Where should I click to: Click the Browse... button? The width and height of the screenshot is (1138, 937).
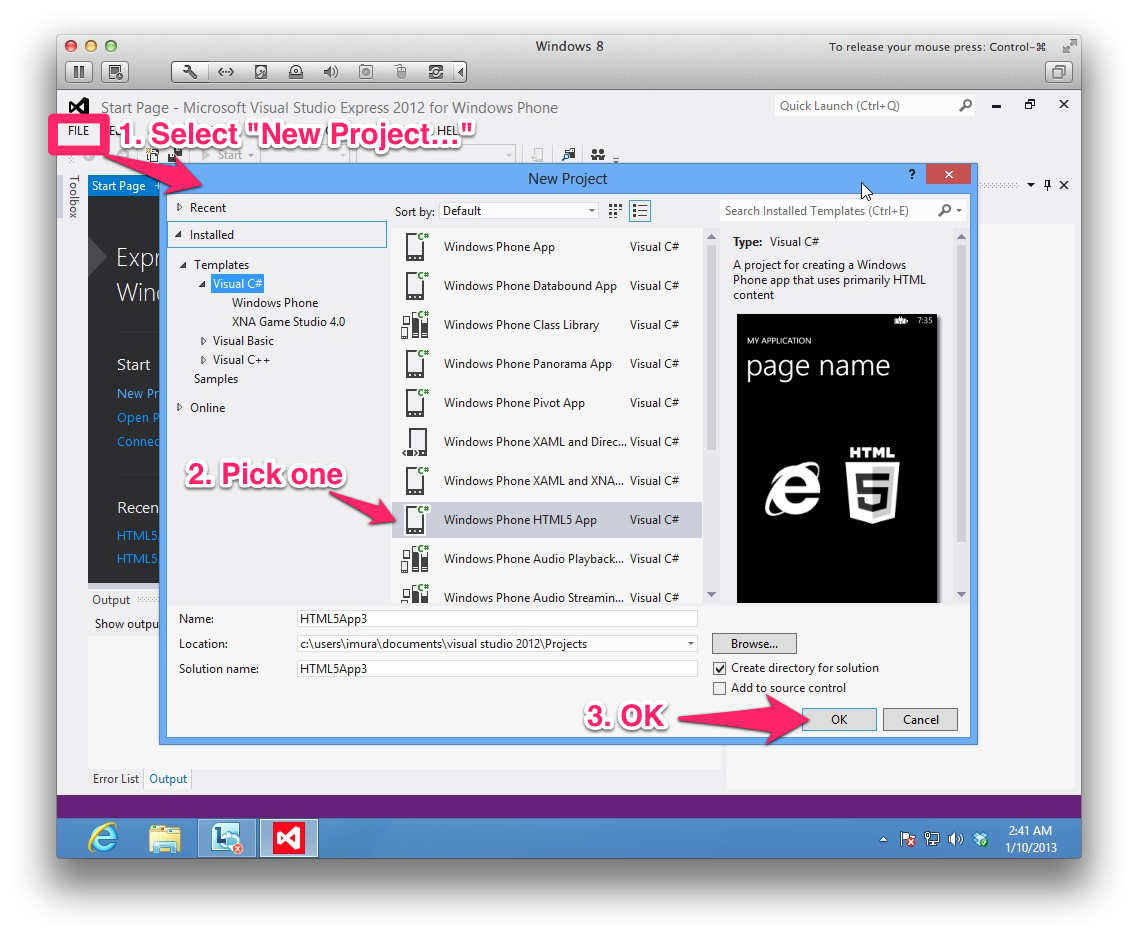click(x=754, y=644)
